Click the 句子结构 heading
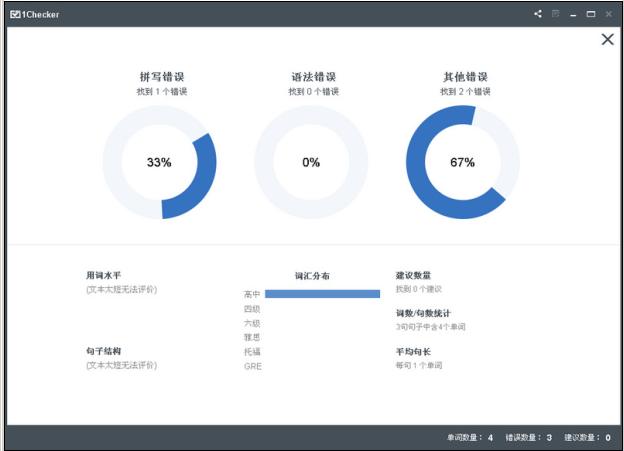The image size is (624, 451). (x=103, y=352)
